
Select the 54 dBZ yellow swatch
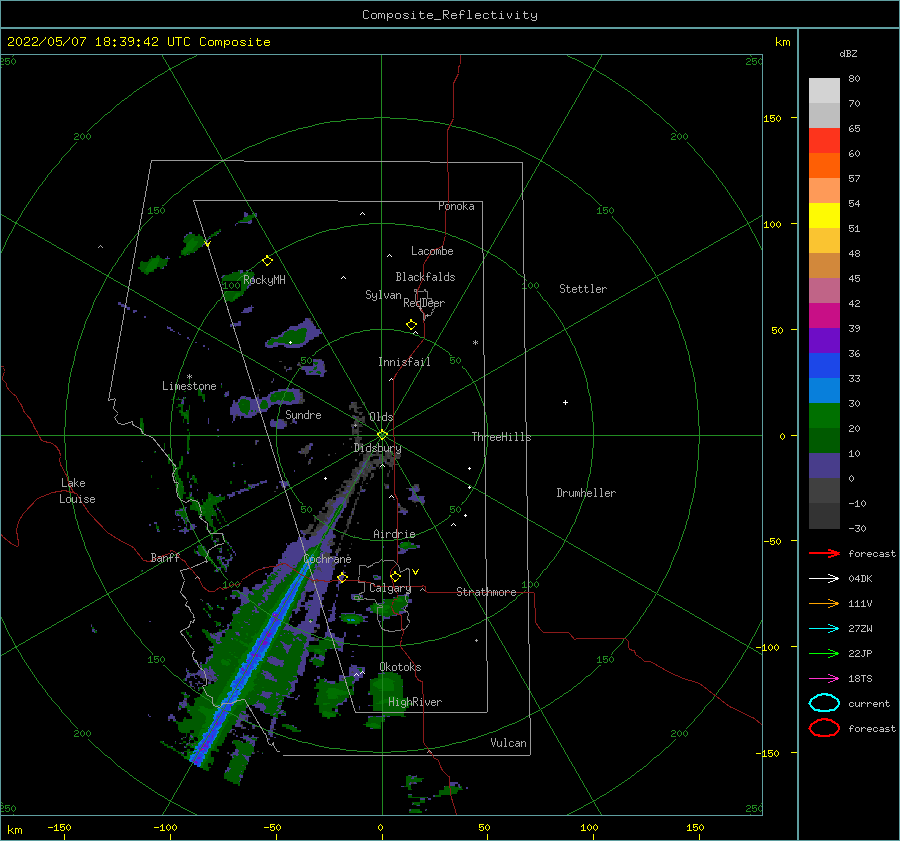(824, 215)
